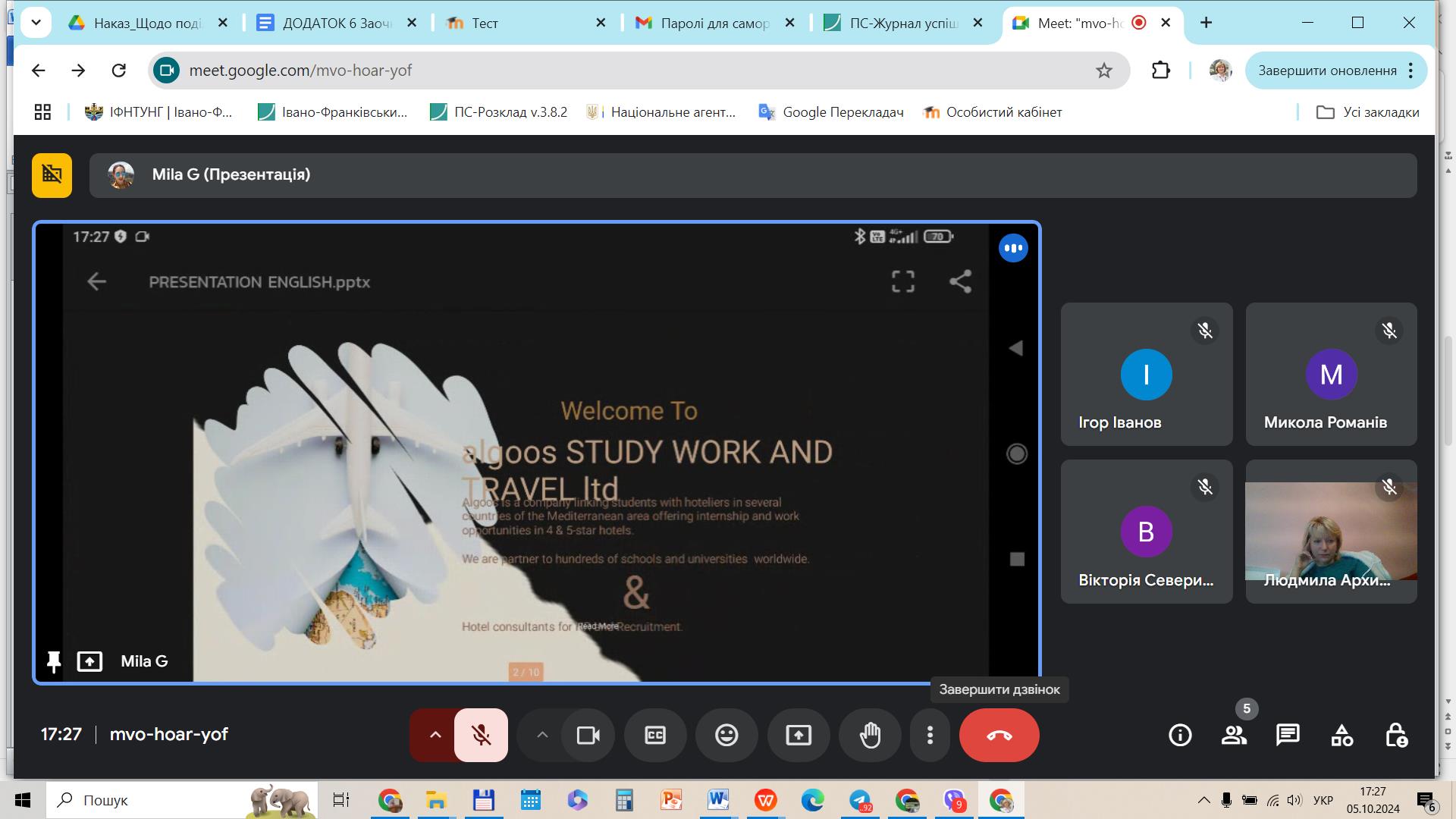Open notification center in system tray
Viewport: 1456px width, 819px height.
(x=1426, y=800)
